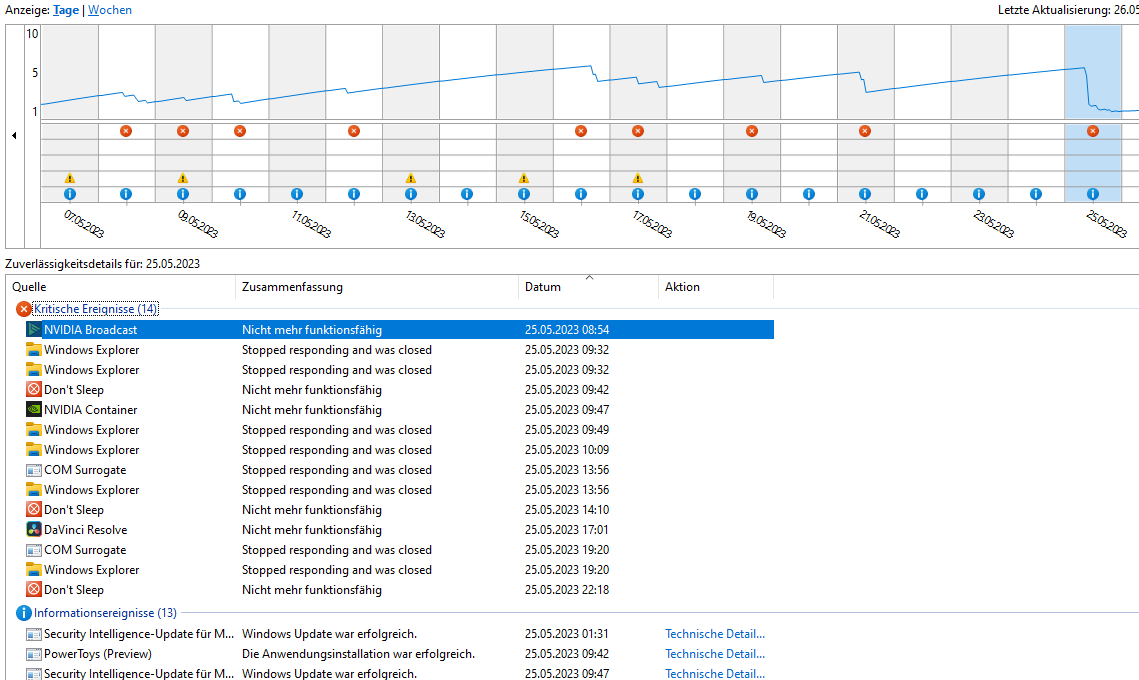The image size is (1139, 680).
Task: Click the COM Surrogate icon at 19:20
Action: click(33, 550)
